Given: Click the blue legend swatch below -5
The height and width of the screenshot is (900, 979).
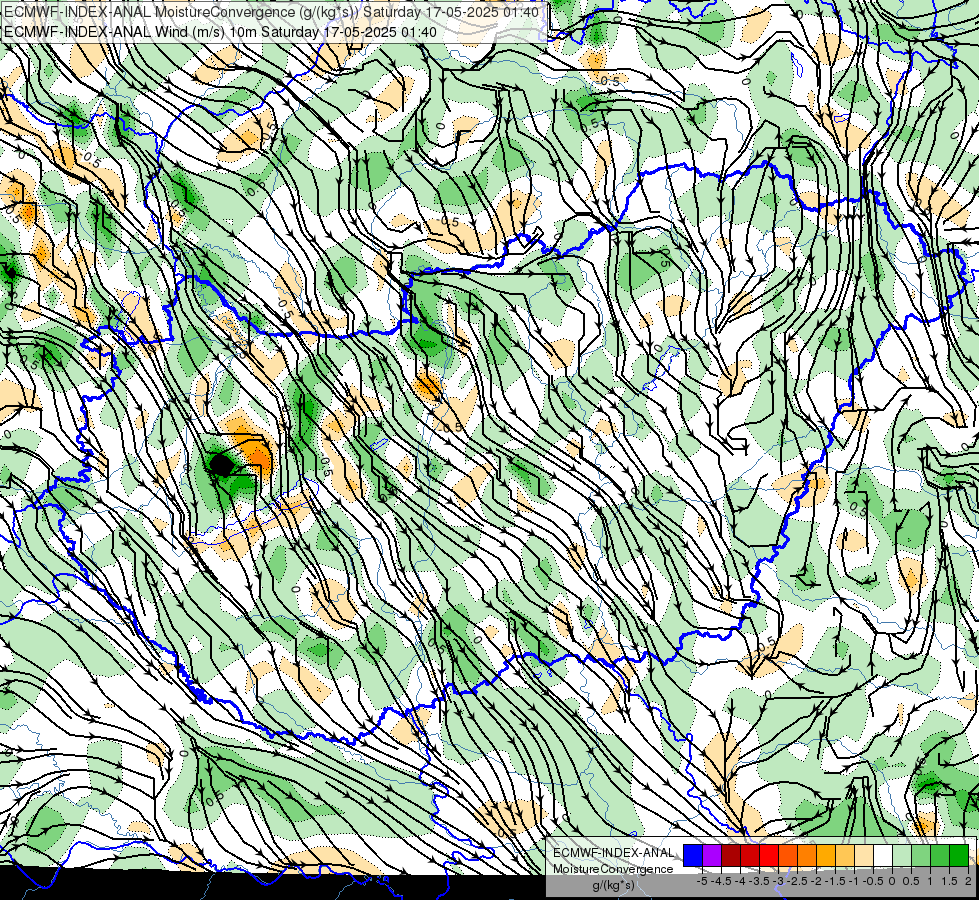Looking at the screenshot, I should coord(693,855).
